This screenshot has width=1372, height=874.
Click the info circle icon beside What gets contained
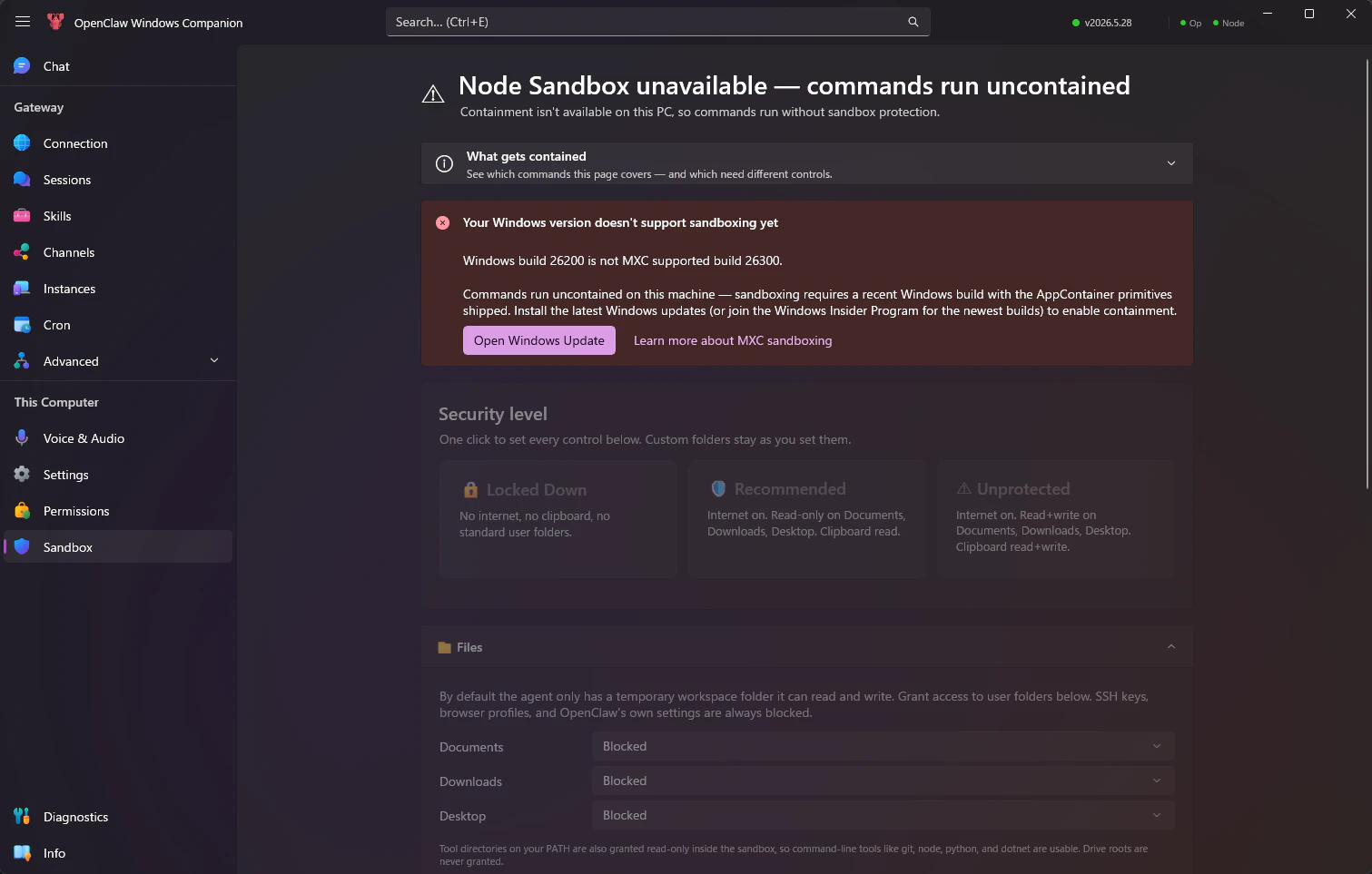444,163
